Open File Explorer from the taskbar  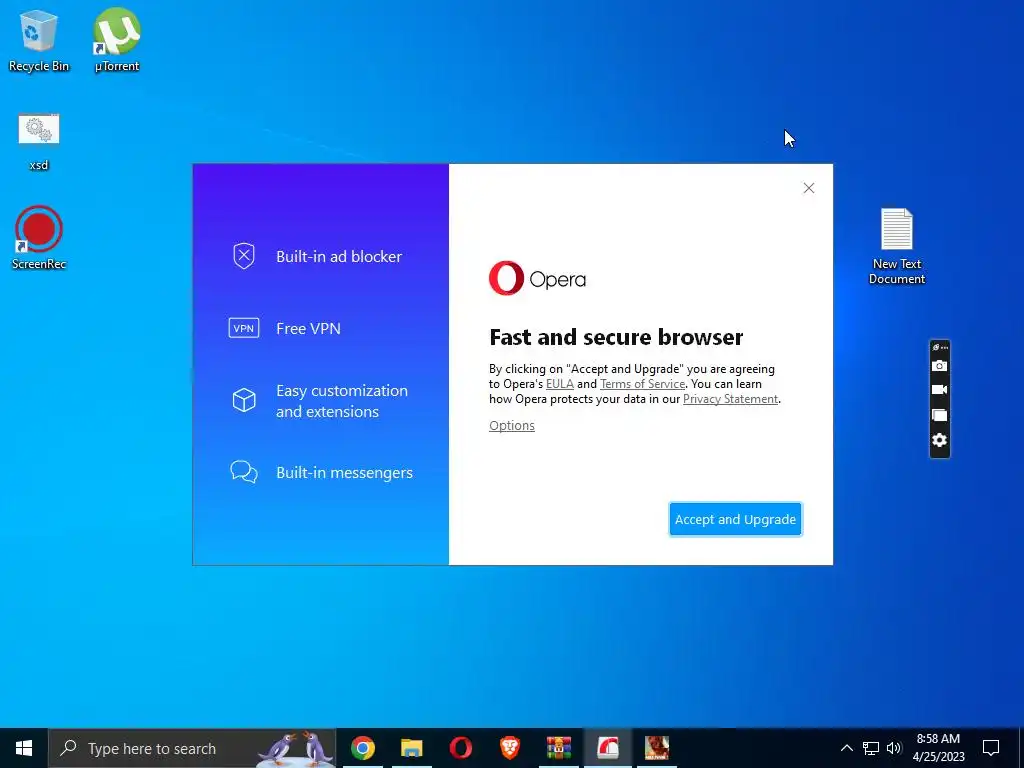411,748
